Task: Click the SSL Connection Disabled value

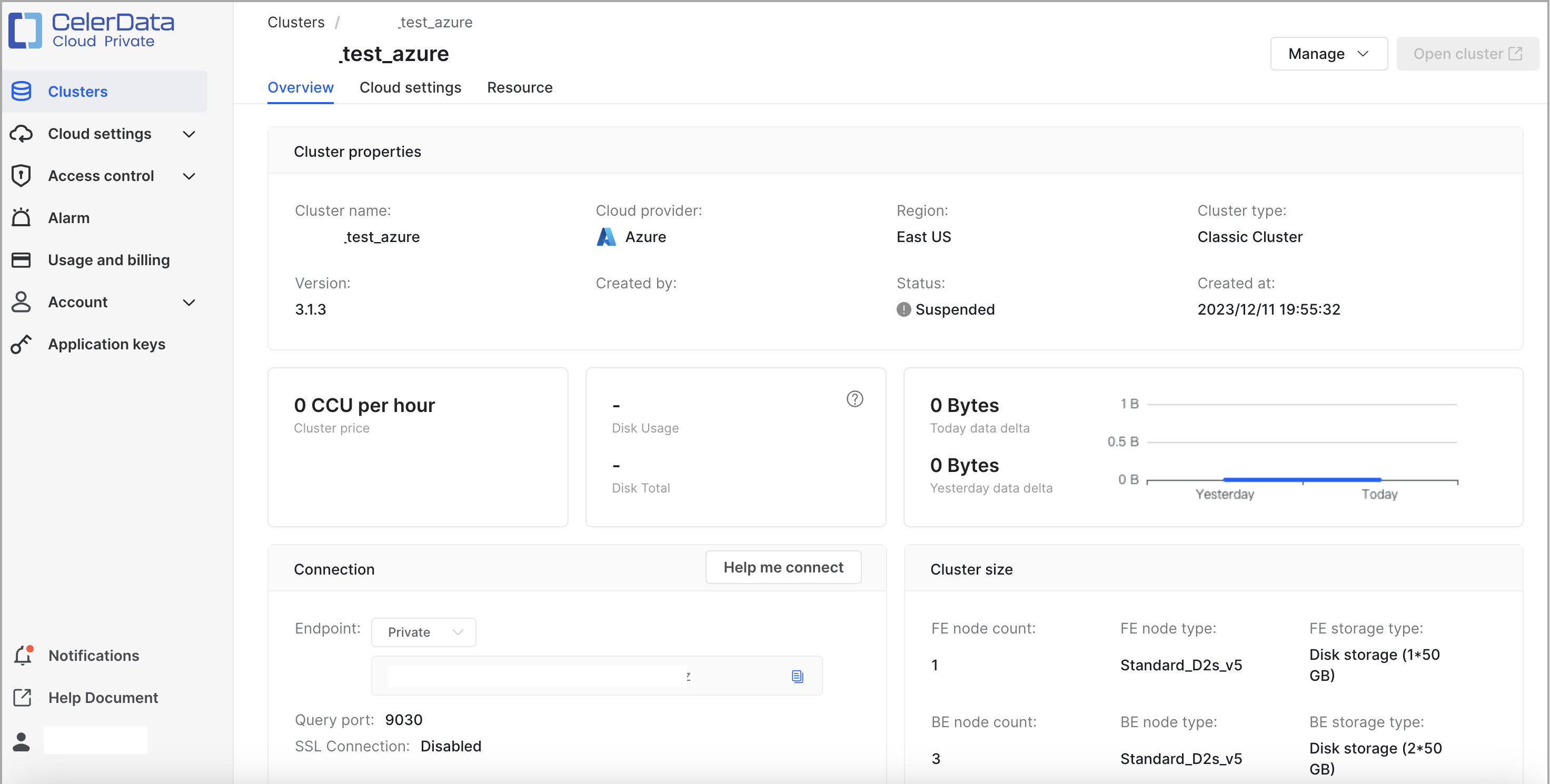Action: pos(451,746)
